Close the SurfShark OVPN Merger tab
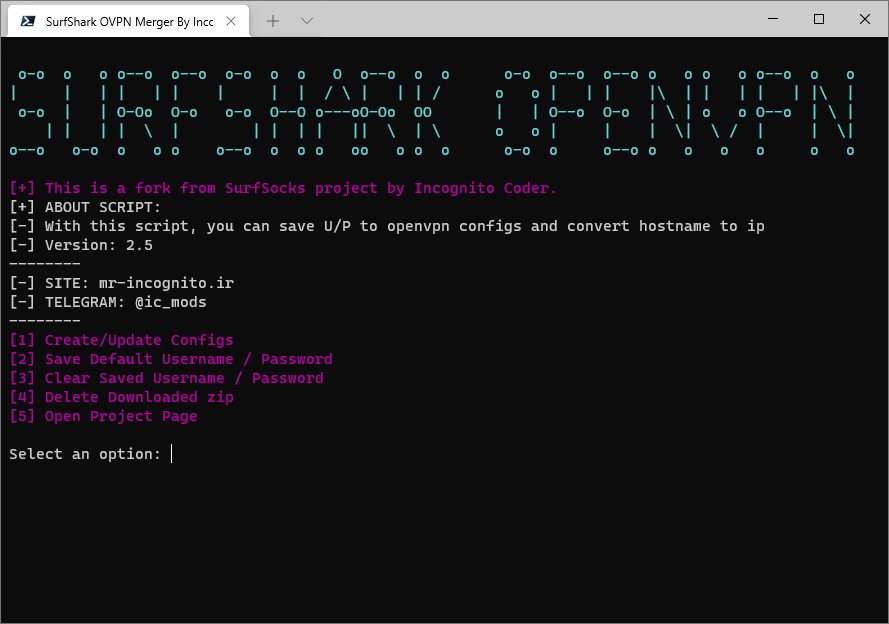889x624 pixels. pyautogui.click(x=231, y=22)
